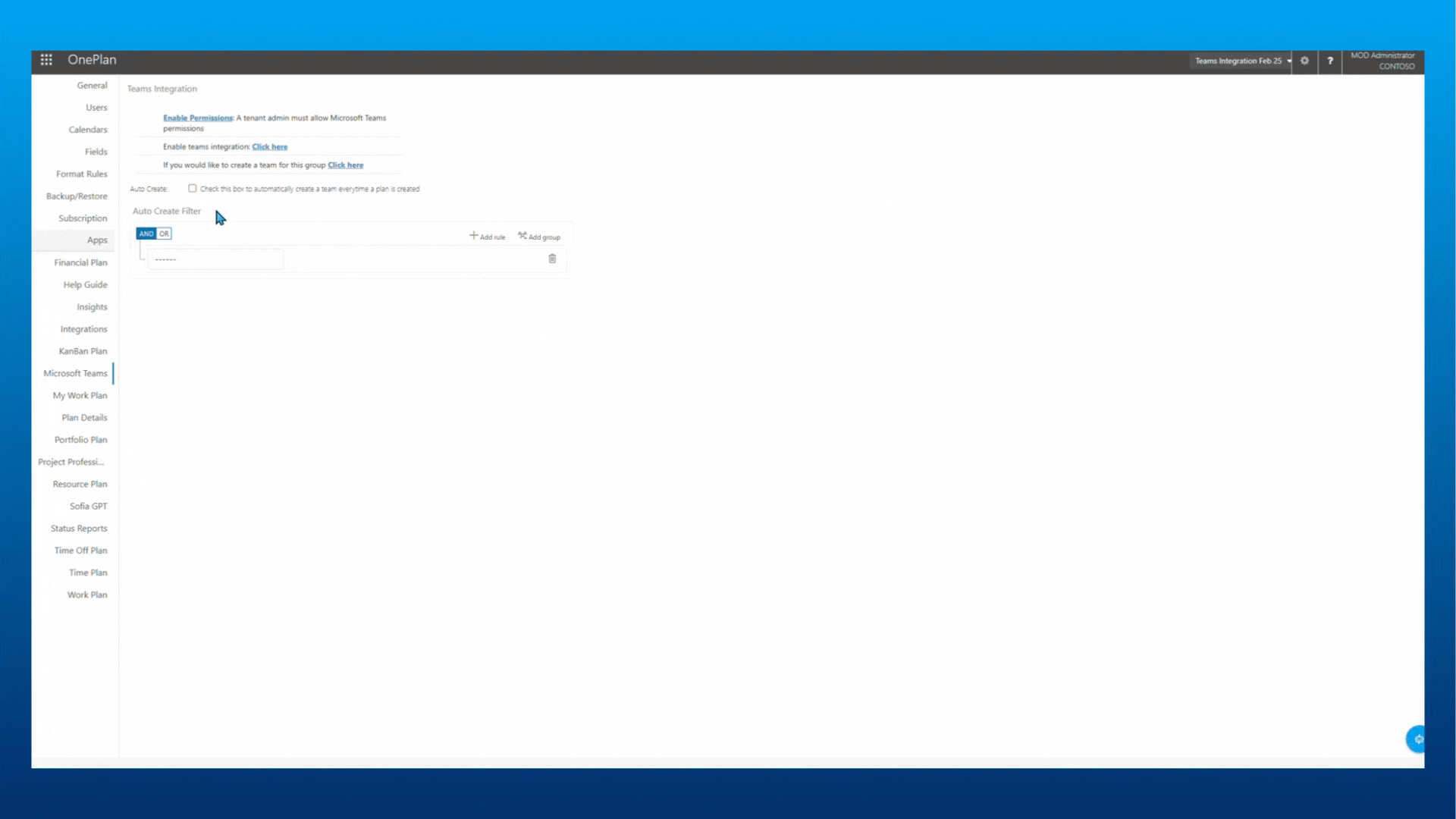Go to the Microsoft Teams settings item

tap(75, 373)
